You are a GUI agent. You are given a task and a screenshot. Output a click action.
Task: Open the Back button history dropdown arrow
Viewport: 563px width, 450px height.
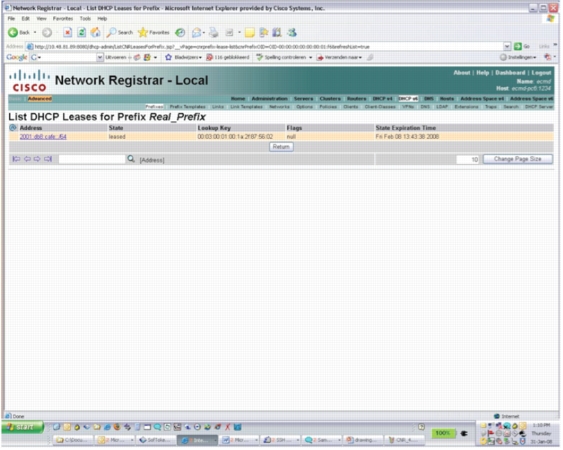coord(35,33)
